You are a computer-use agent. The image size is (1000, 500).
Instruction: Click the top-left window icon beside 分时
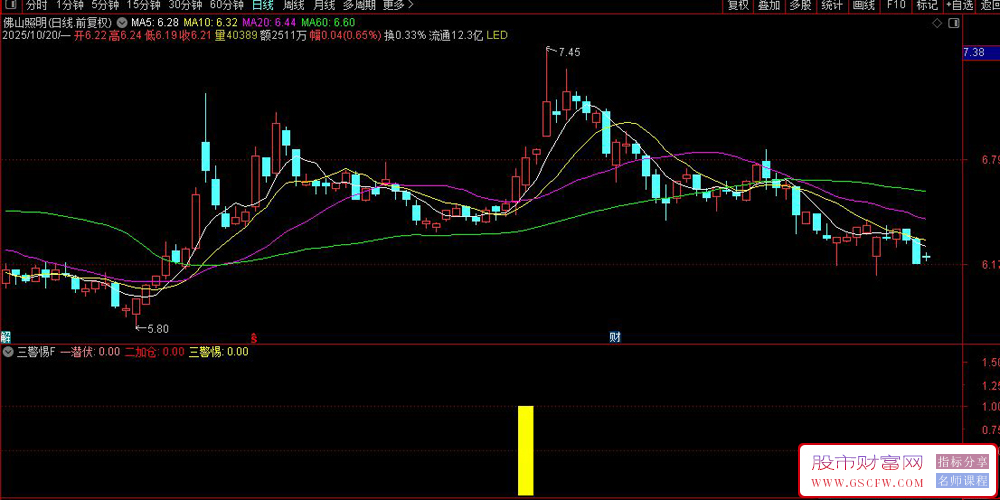pyautogui.click(x=9, y=5)
